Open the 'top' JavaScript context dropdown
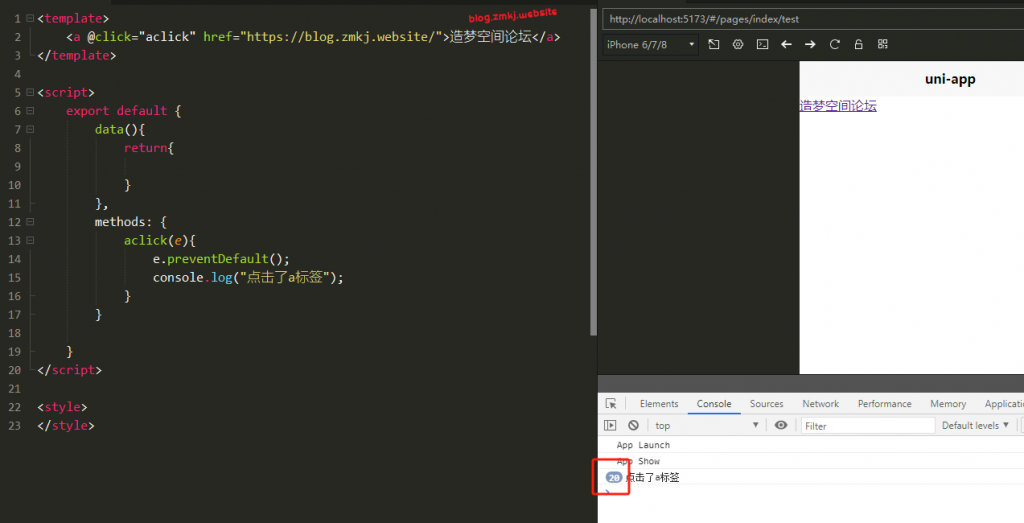1024x523 pixels. [x=706, y=426]
